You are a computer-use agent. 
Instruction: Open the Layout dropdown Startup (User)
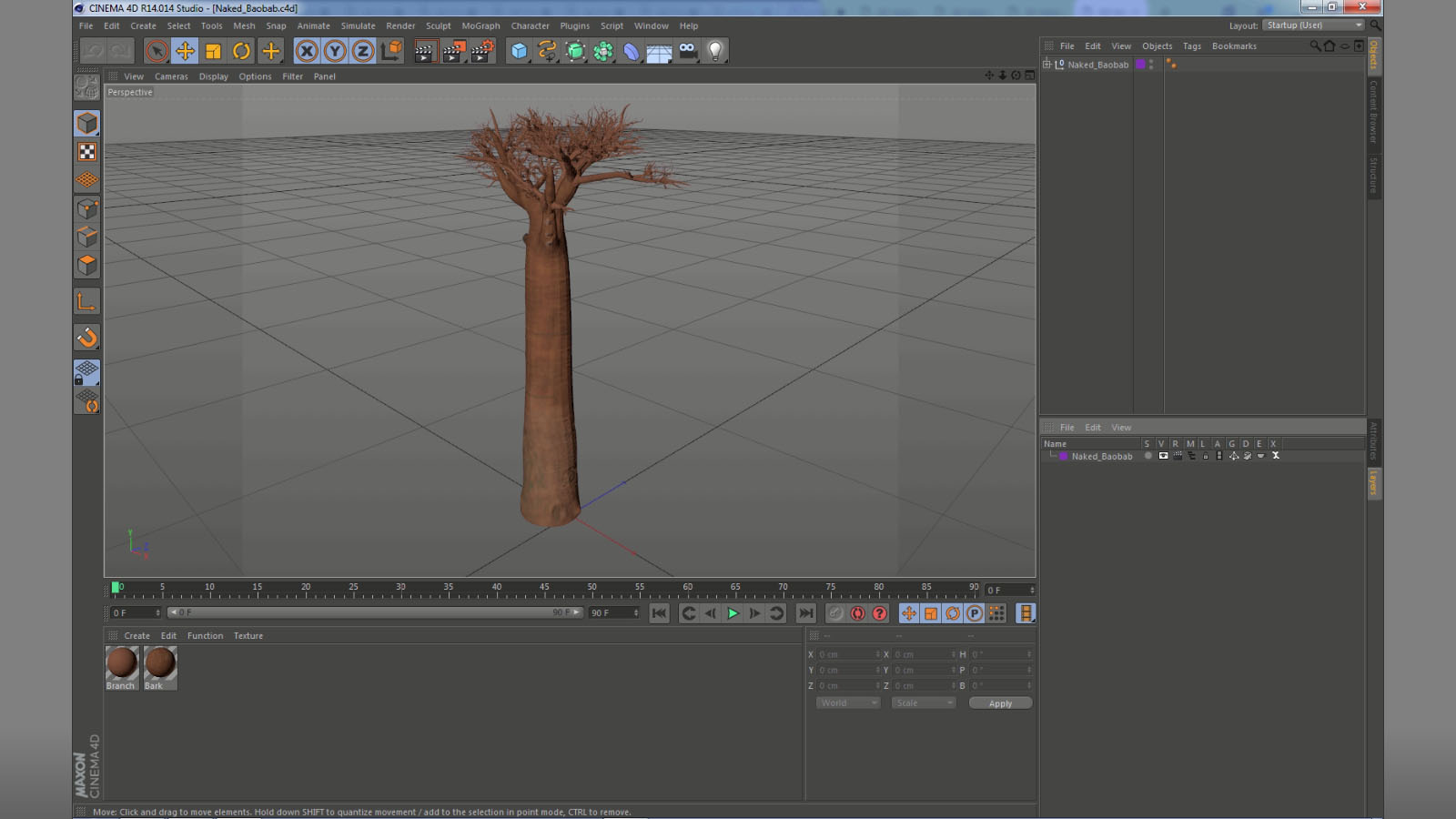tap(1314, 25)
